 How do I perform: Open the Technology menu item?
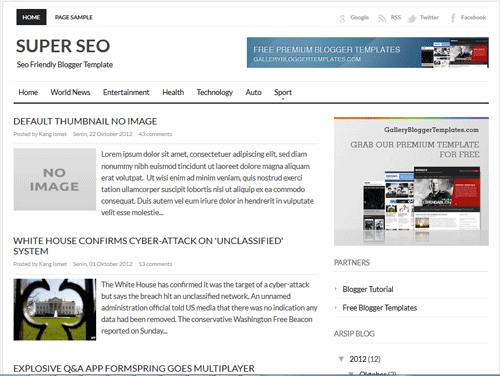pos(215,92)
